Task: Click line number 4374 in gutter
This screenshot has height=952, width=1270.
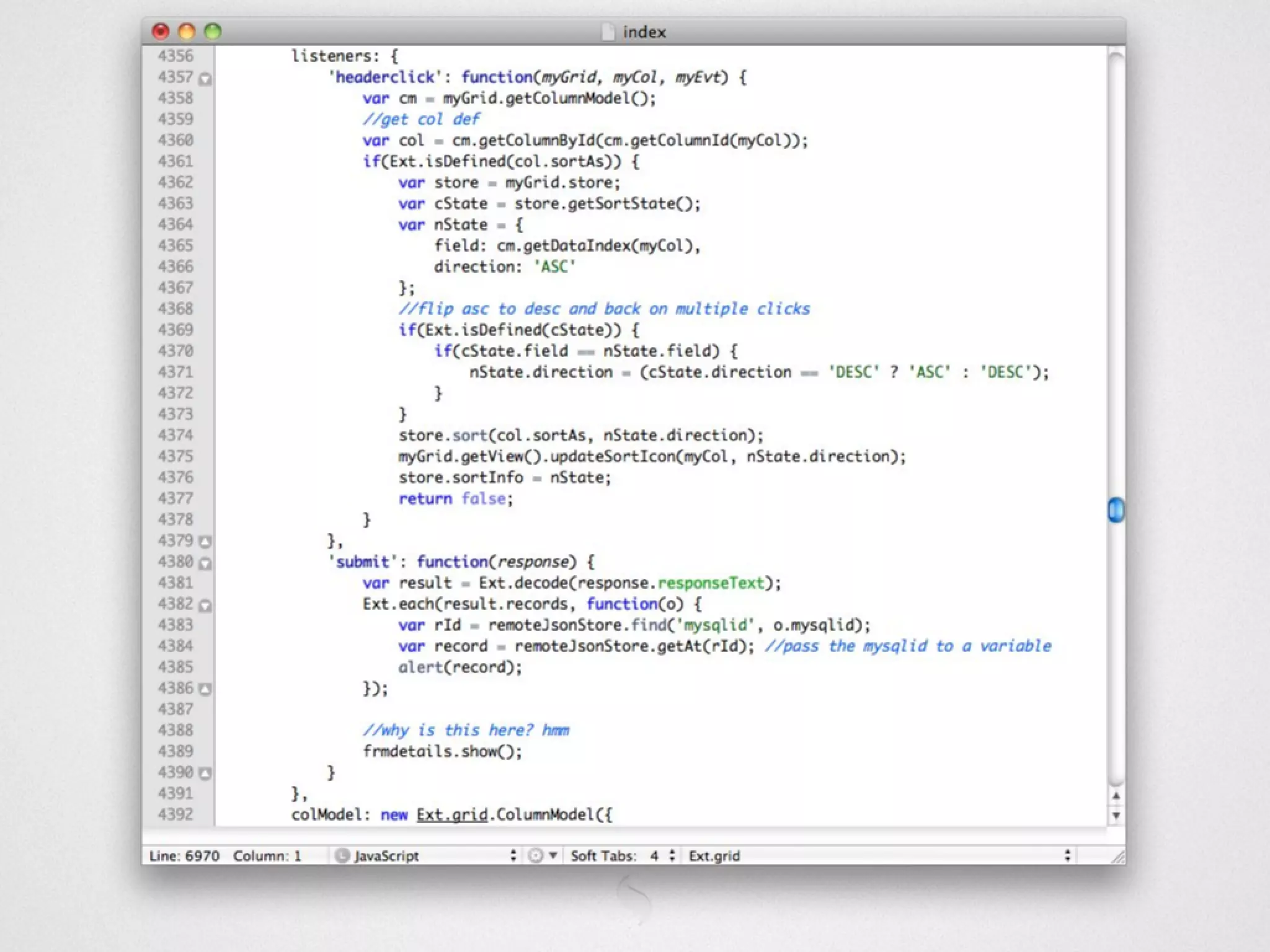Action: click(x=175, y=435)
